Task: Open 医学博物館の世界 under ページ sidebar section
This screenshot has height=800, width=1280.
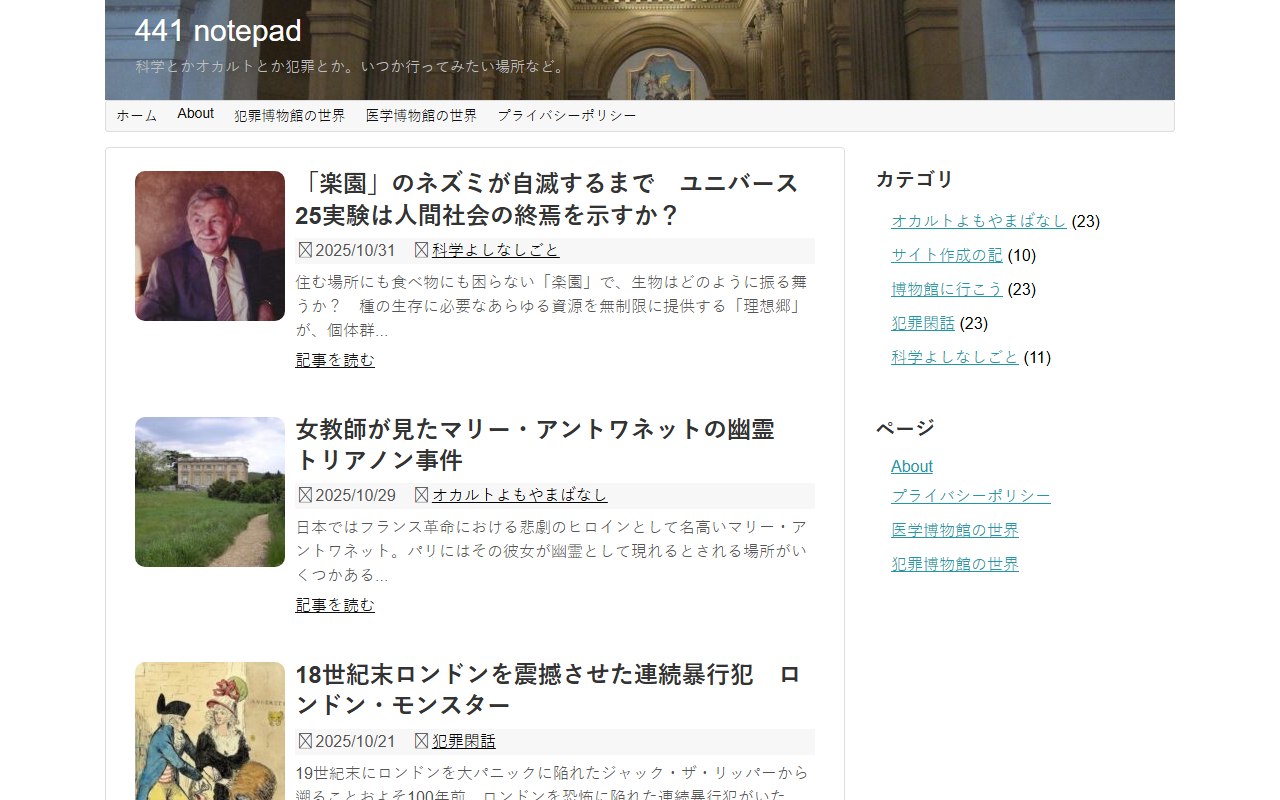Action: point(955,530)
